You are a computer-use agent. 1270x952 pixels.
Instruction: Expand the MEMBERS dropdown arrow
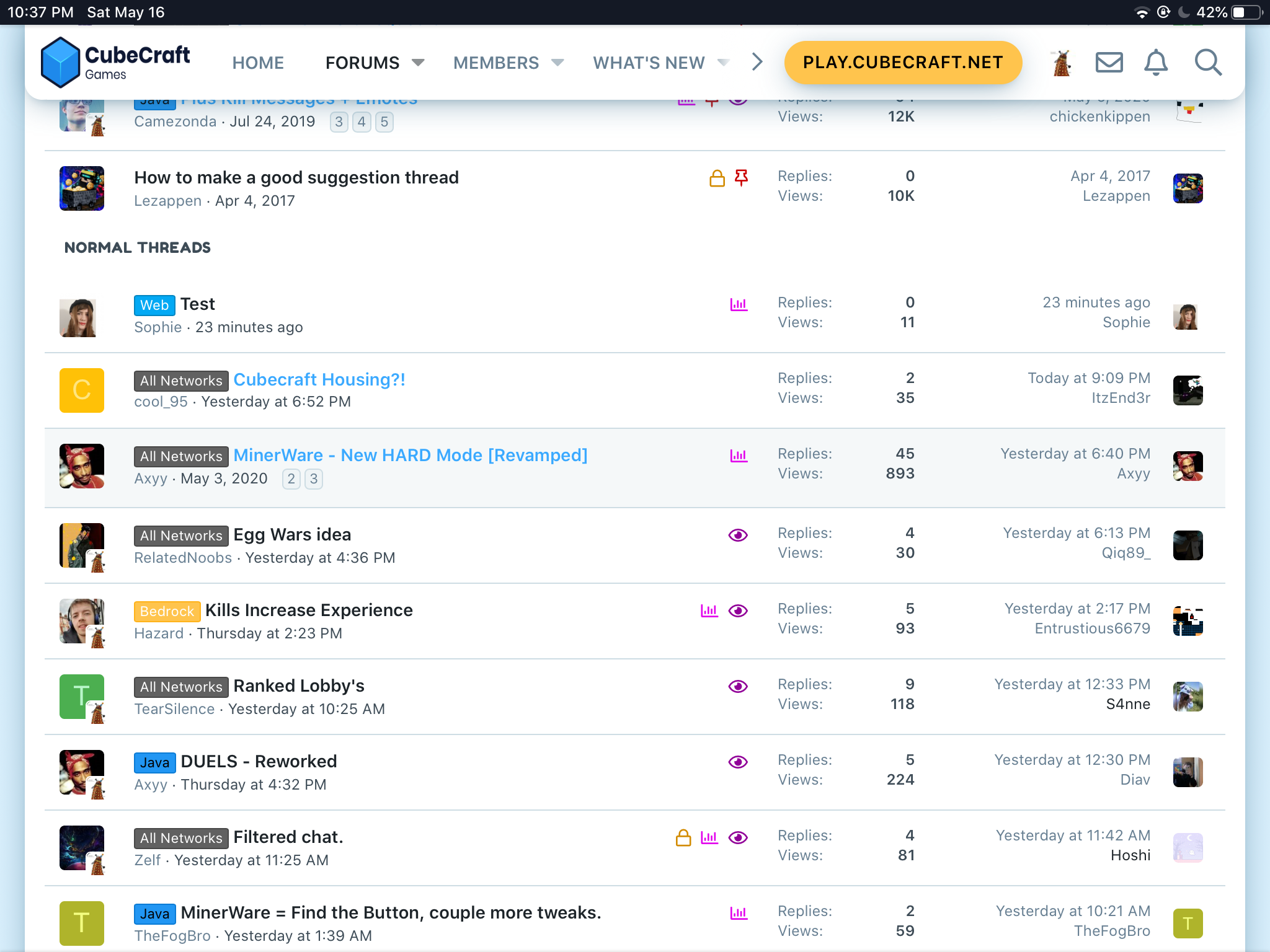pyautogui.click(x=557, y=63)
